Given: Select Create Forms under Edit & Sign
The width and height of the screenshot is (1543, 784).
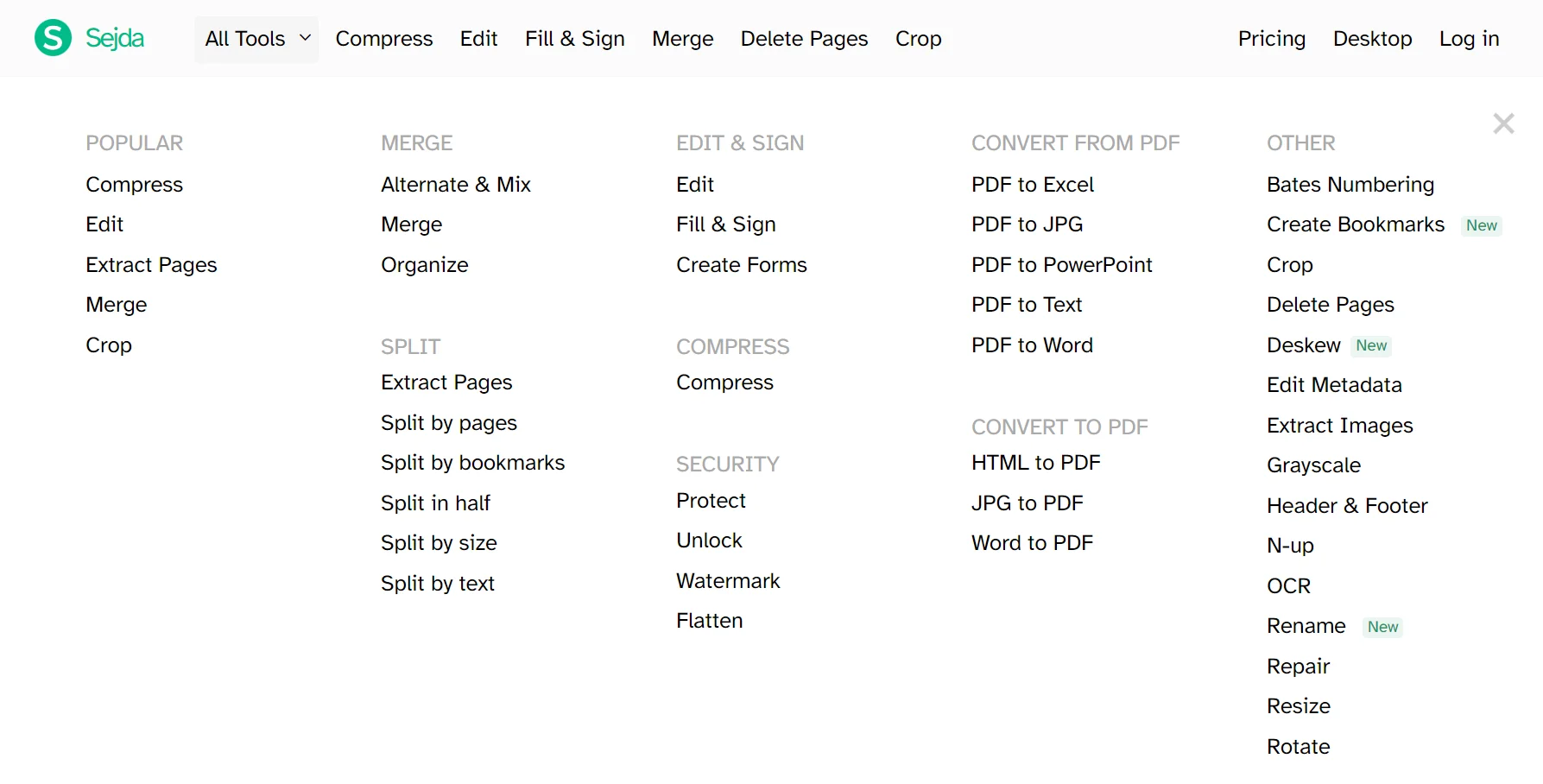Looking at the screenshot, I should coord(741,265).
